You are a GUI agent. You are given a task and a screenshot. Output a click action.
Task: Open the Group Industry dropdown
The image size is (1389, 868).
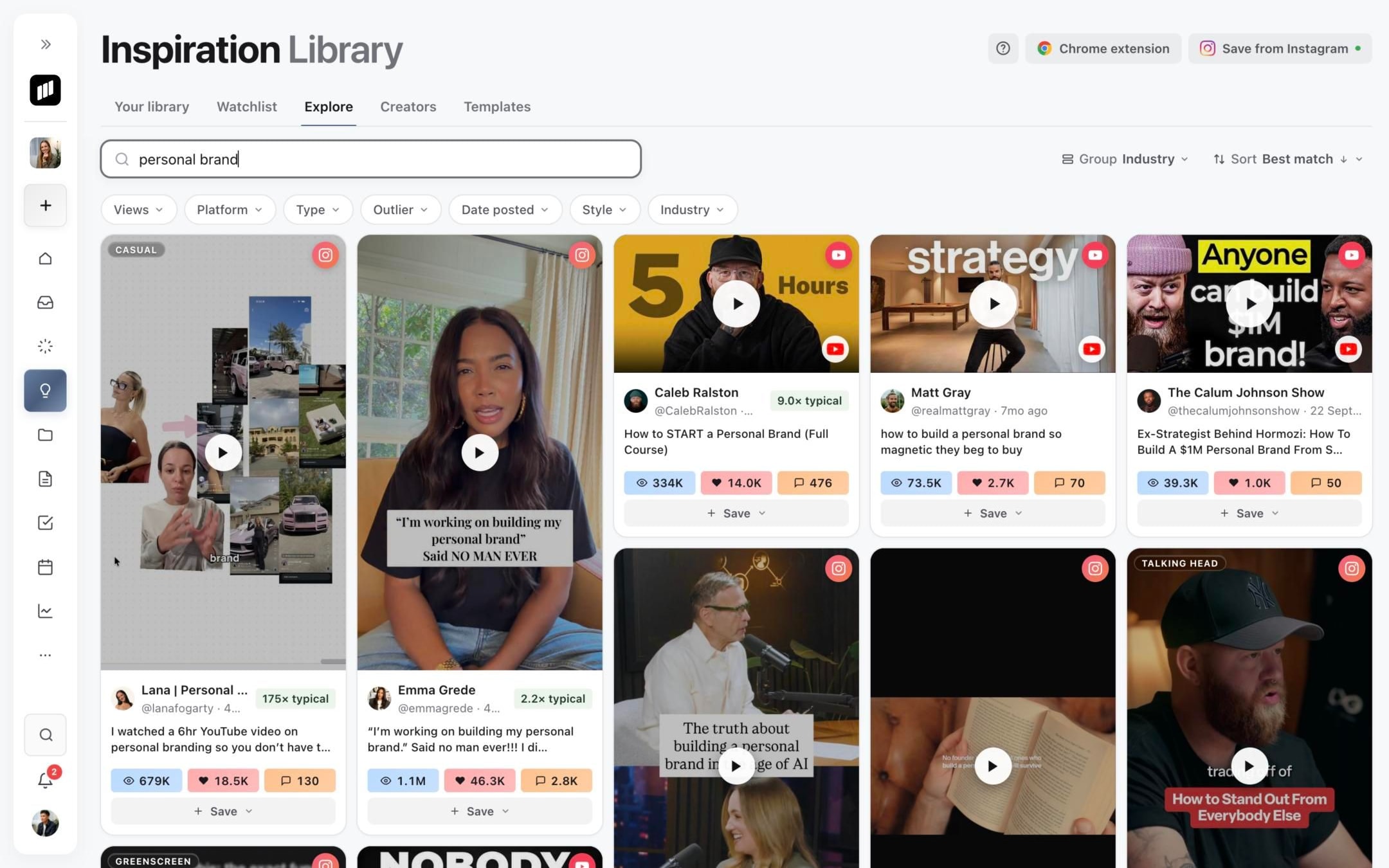(1125, 159)
